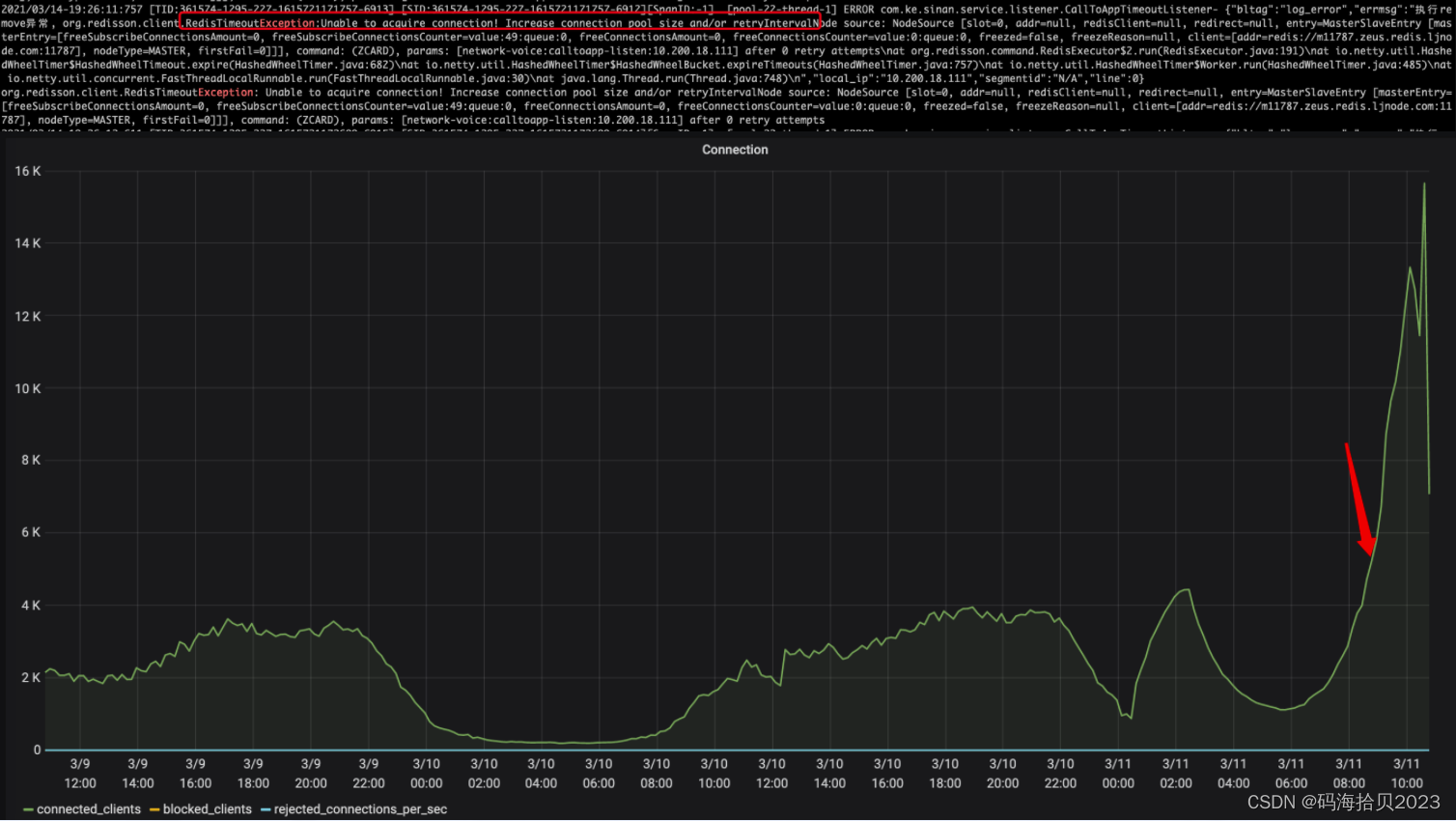Click the 3/11 02:00 time axis label

[x=1176, y=774]
